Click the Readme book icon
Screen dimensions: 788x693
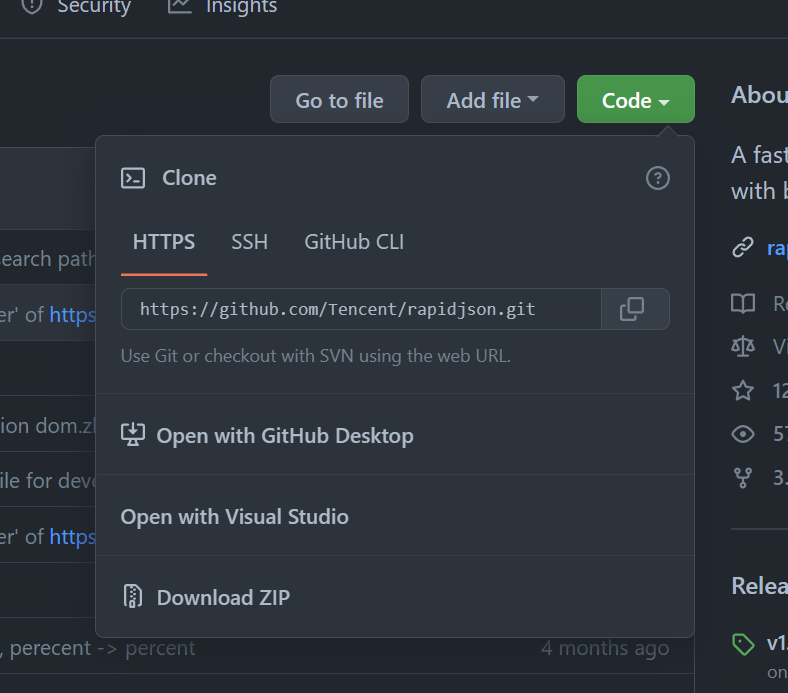743,303
